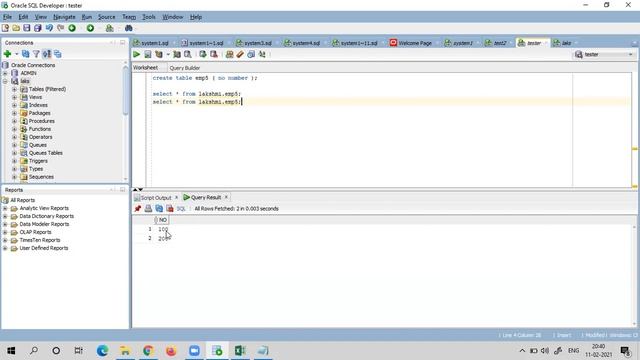Image resolution: width=640 pixels, height=360 pixels.
Task: Click the binoculars Find DB Object icon
Action: pos(129,28)
